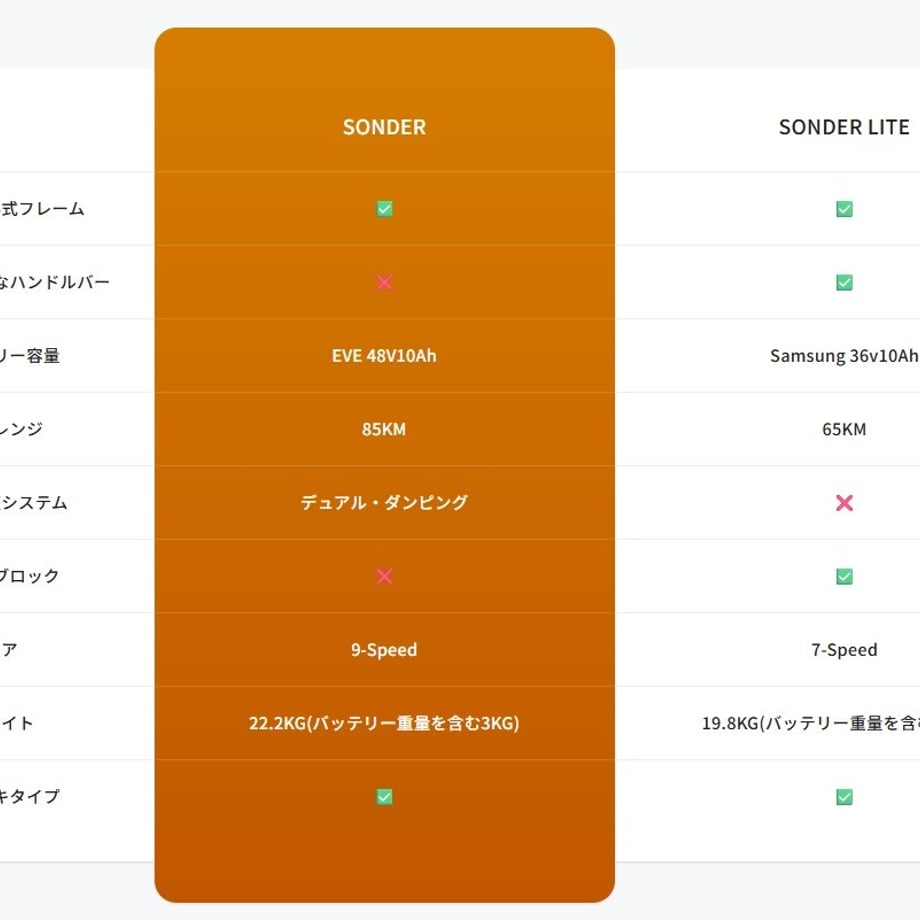Click red cross in SONDER ブロック row
Viewport: 920px width, 920px height.
tap(384, 576)
